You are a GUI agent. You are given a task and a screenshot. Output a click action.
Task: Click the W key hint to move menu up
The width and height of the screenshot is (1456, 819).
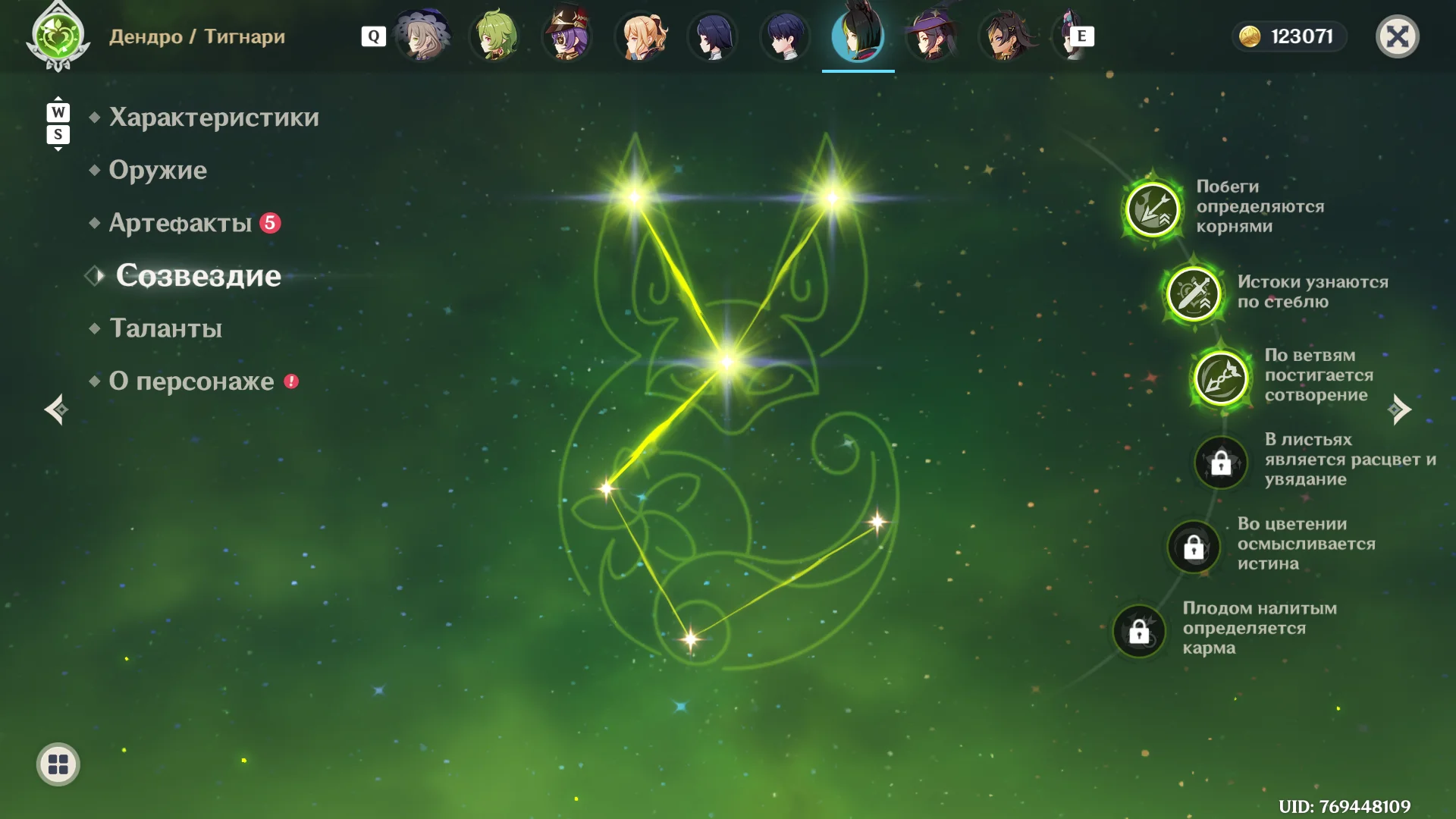58,112
